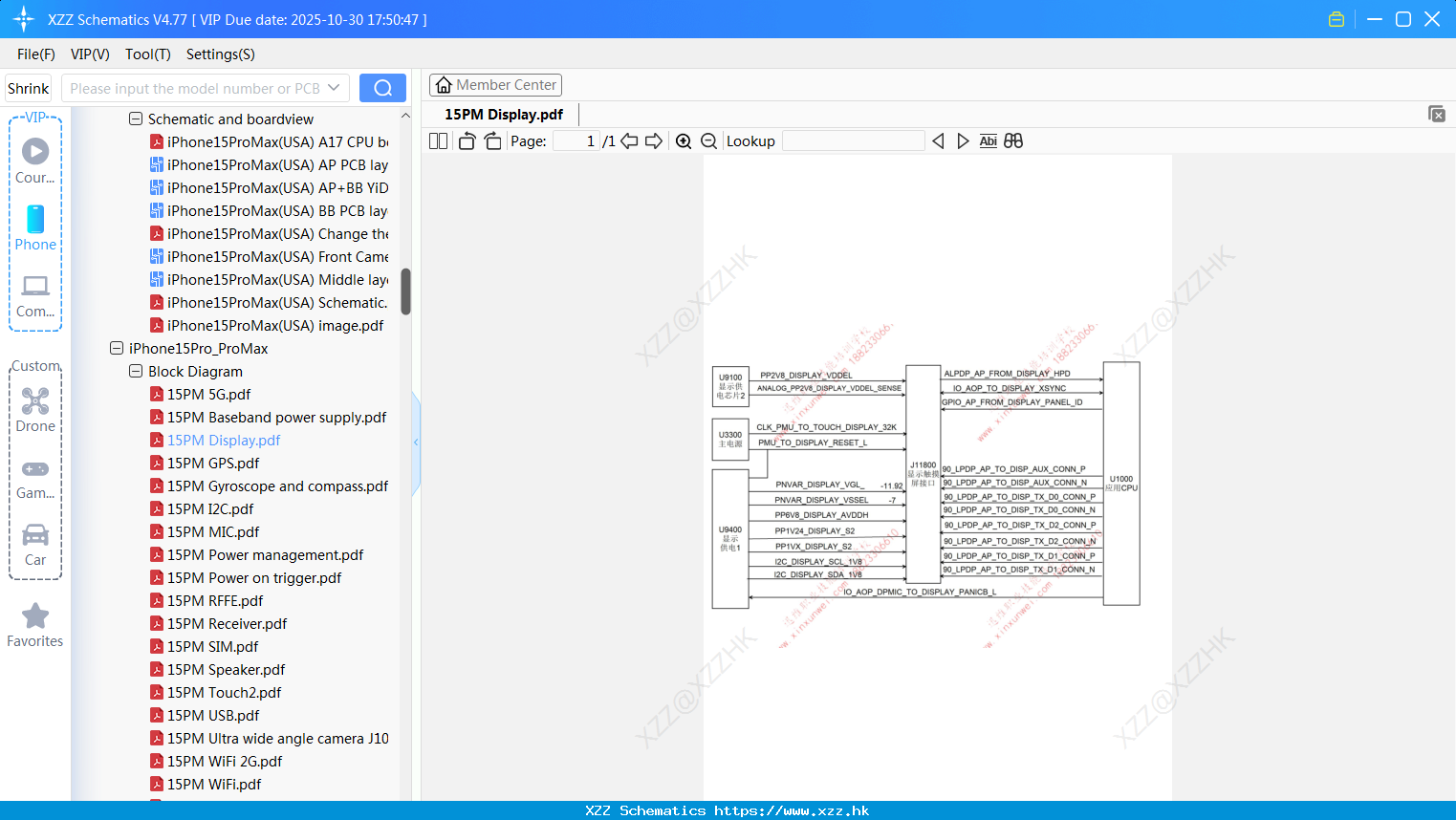Select the Computer category icon
The width and height of the screenshot is (1456, 820).
pos(35,296)
